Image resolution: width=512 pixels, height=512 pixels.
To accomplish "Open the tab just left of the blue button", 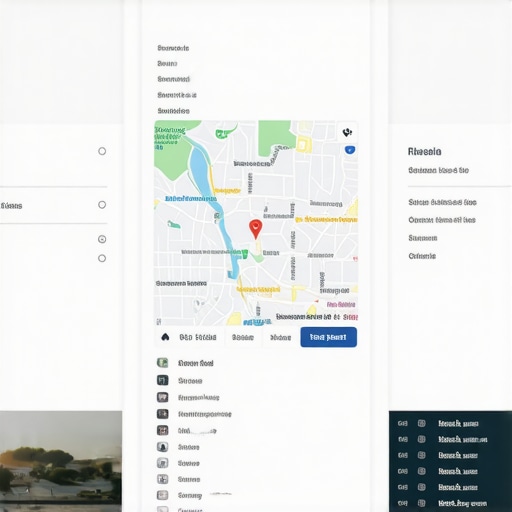I will [x=280, y=337].
